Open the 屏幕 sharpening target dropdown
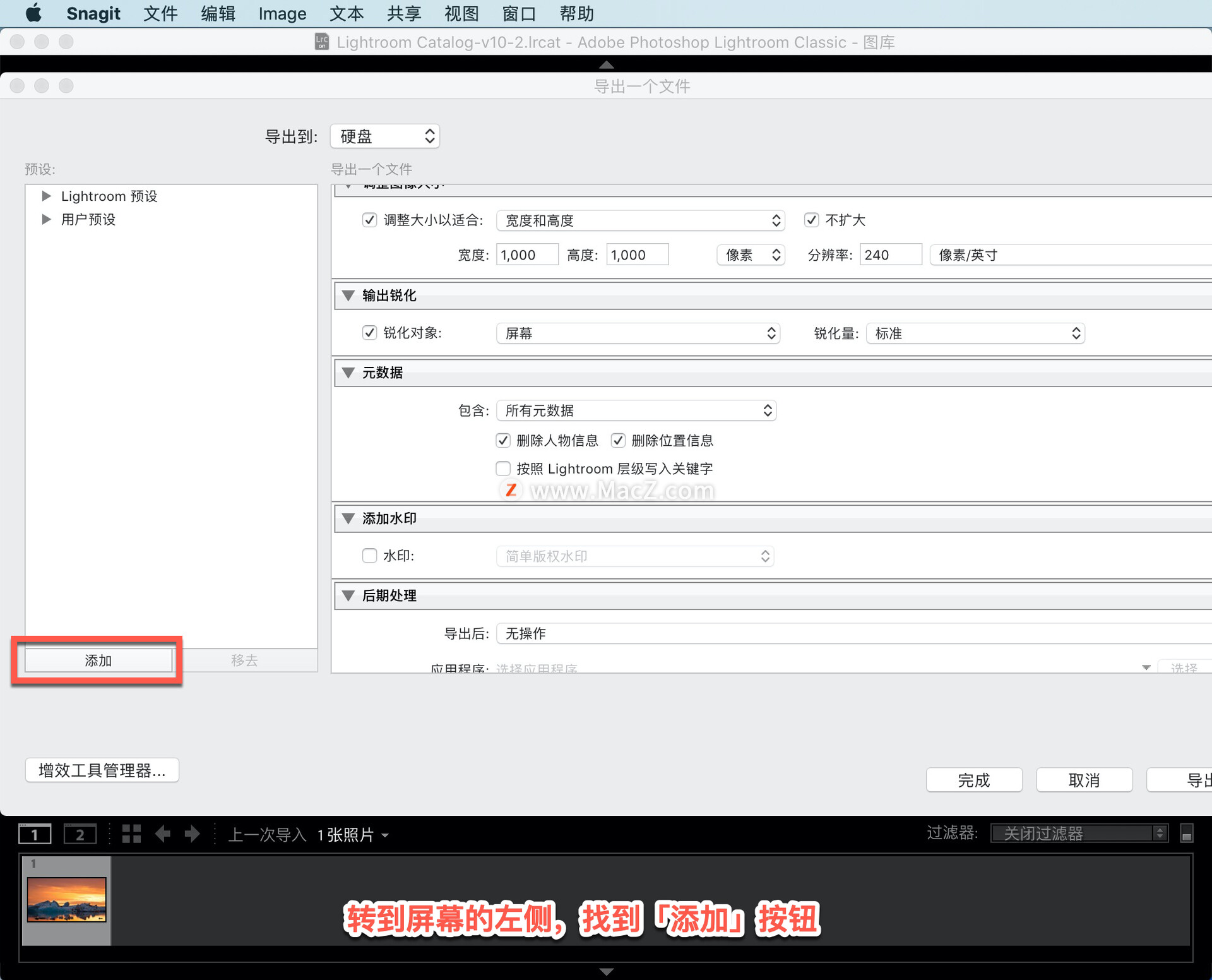1212x980 pixels. click(x=638, y=333)
